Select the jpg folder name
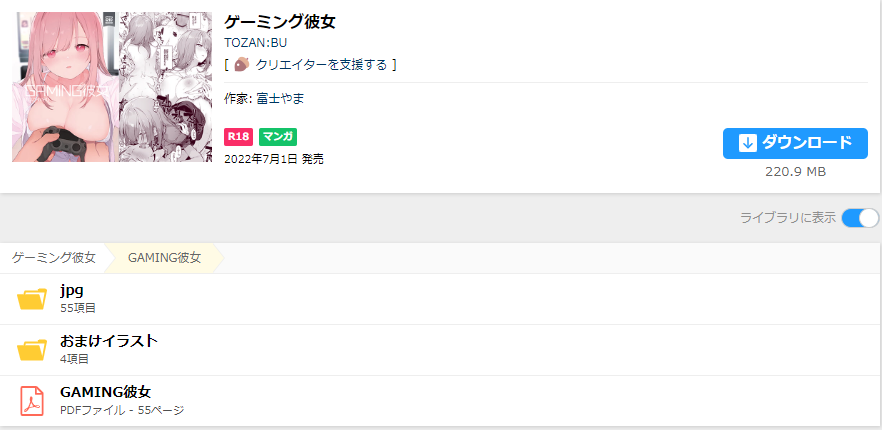 [x=71, y=290]
